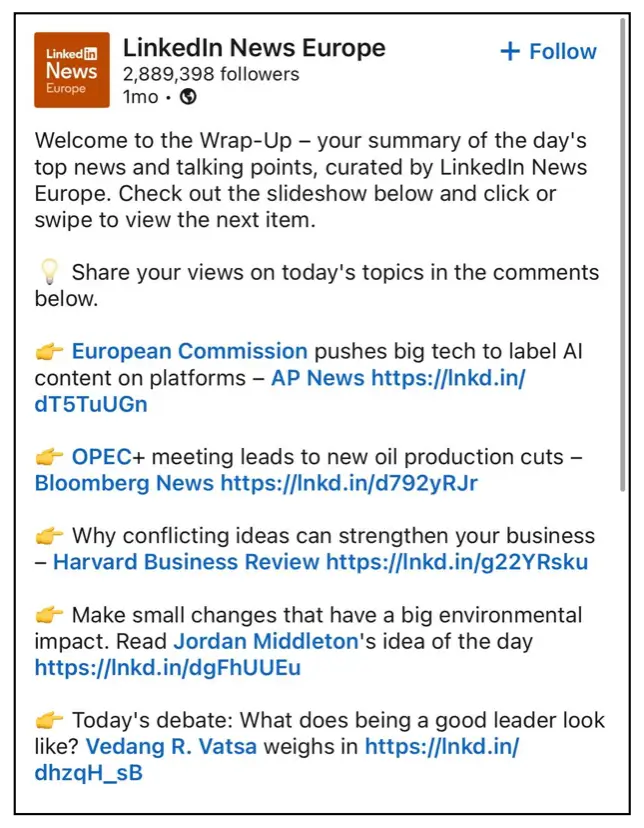
Task: Open the Harvard Business Review mention
Action: [186, 562]
